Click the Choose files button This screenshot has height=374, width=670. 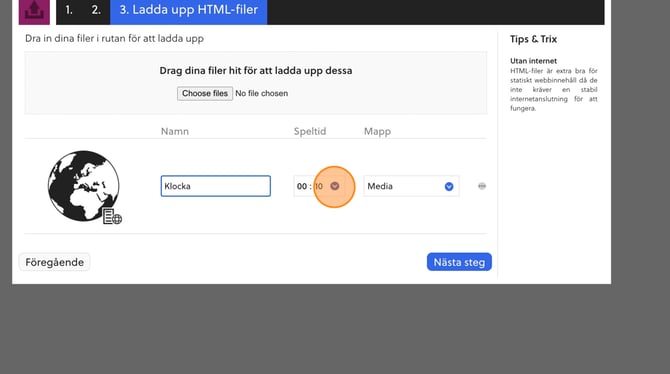point(205,93)
